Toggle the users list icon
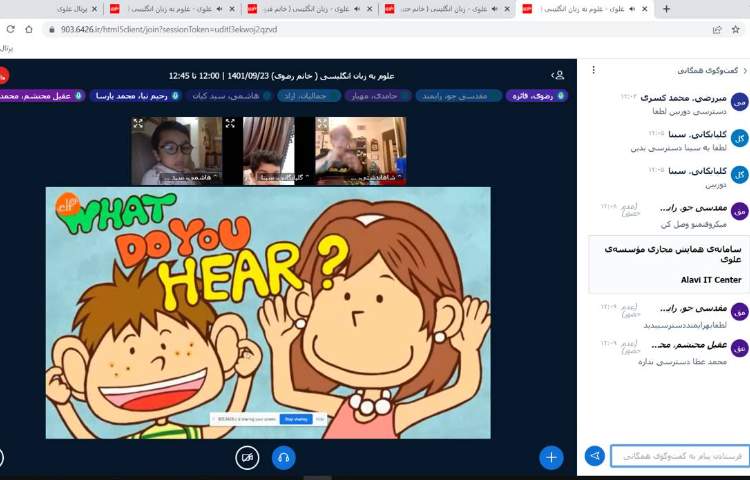Viewport: 750px width, 480px height. click(558, 75)
